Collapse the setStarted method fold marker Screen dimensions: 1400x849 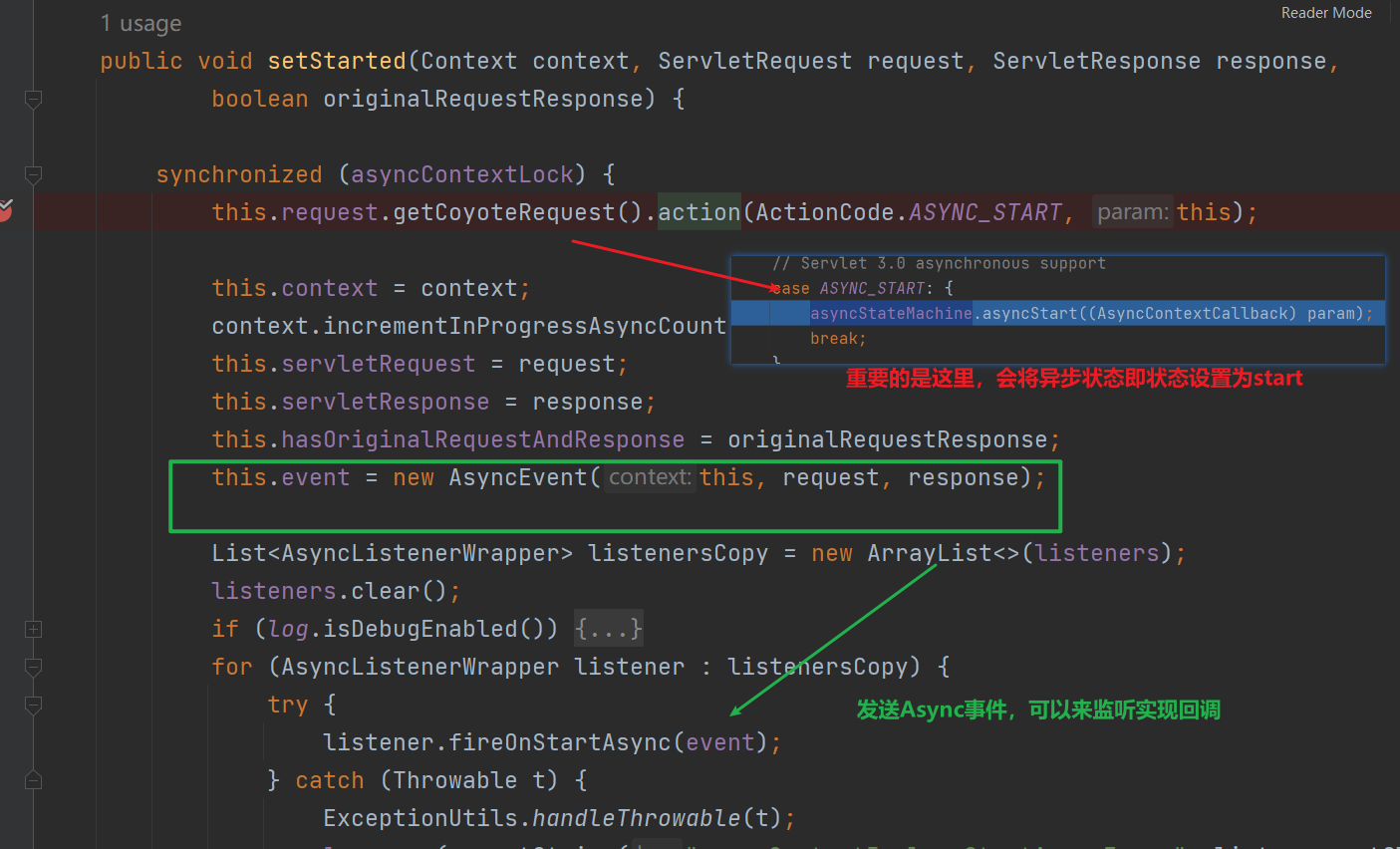point(33,99)
